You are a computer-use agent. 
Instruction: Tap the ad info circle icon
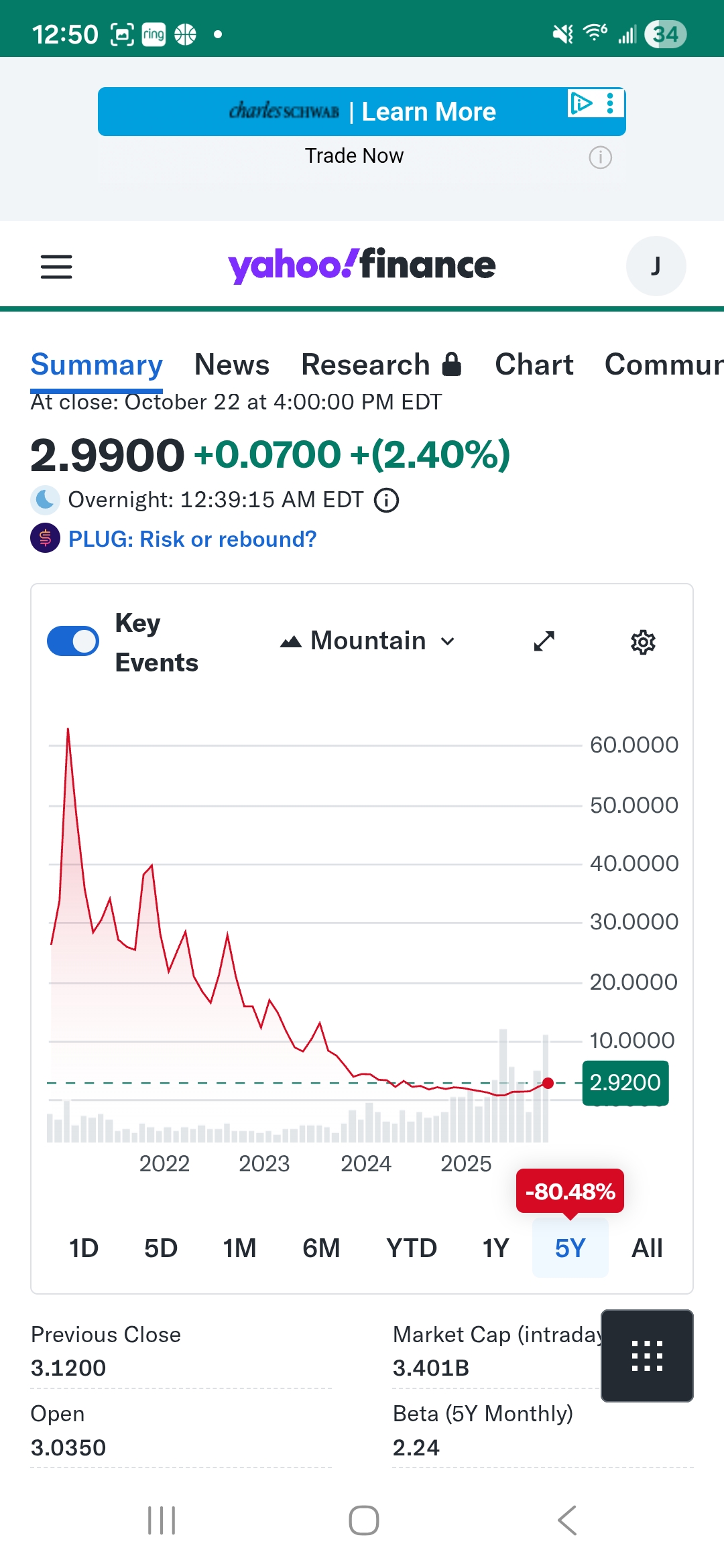tap(600, 157)
